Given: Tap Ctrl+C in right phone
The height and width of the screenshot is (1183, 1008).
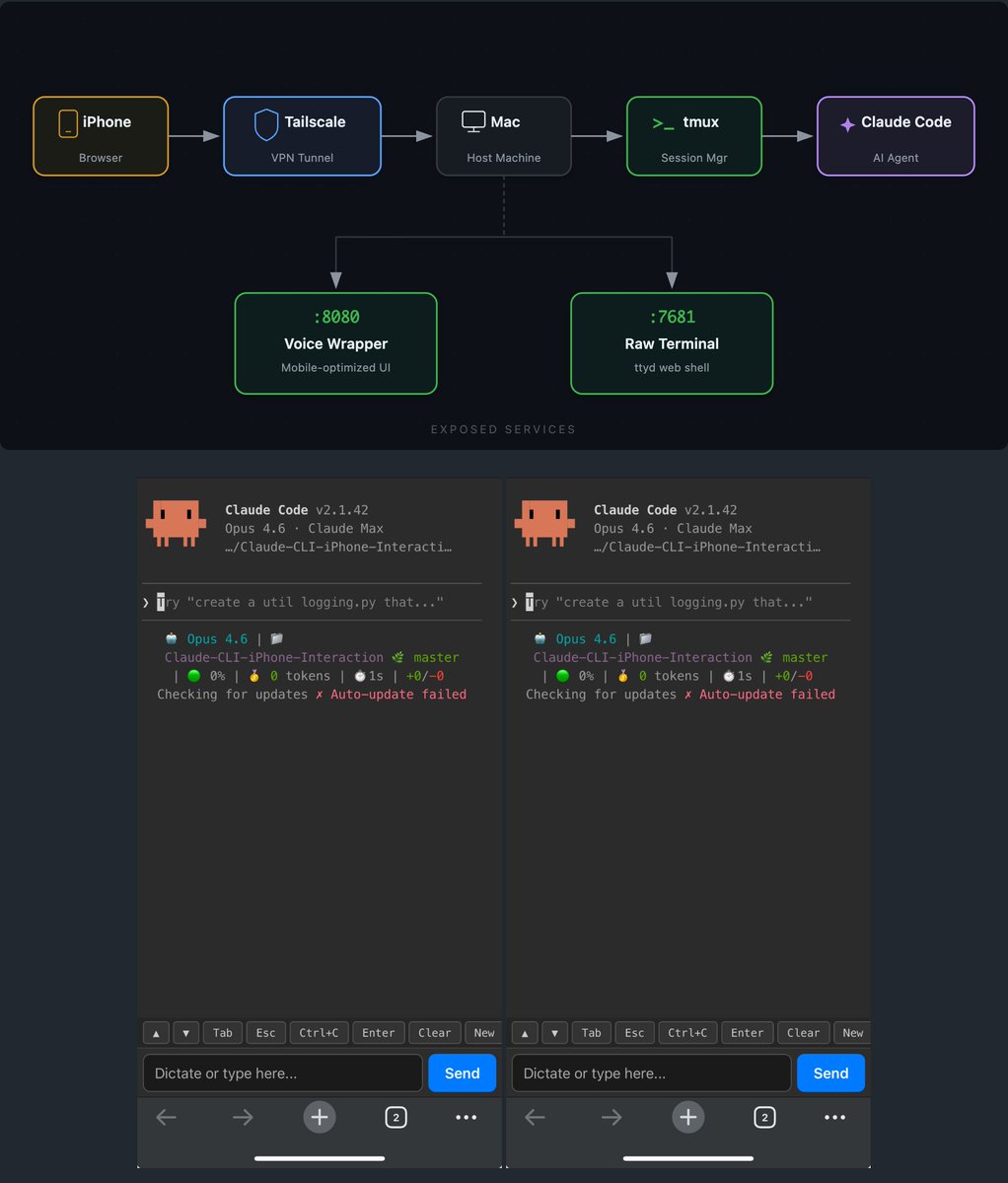Looking at the screenshot, I should point(687,1033).
